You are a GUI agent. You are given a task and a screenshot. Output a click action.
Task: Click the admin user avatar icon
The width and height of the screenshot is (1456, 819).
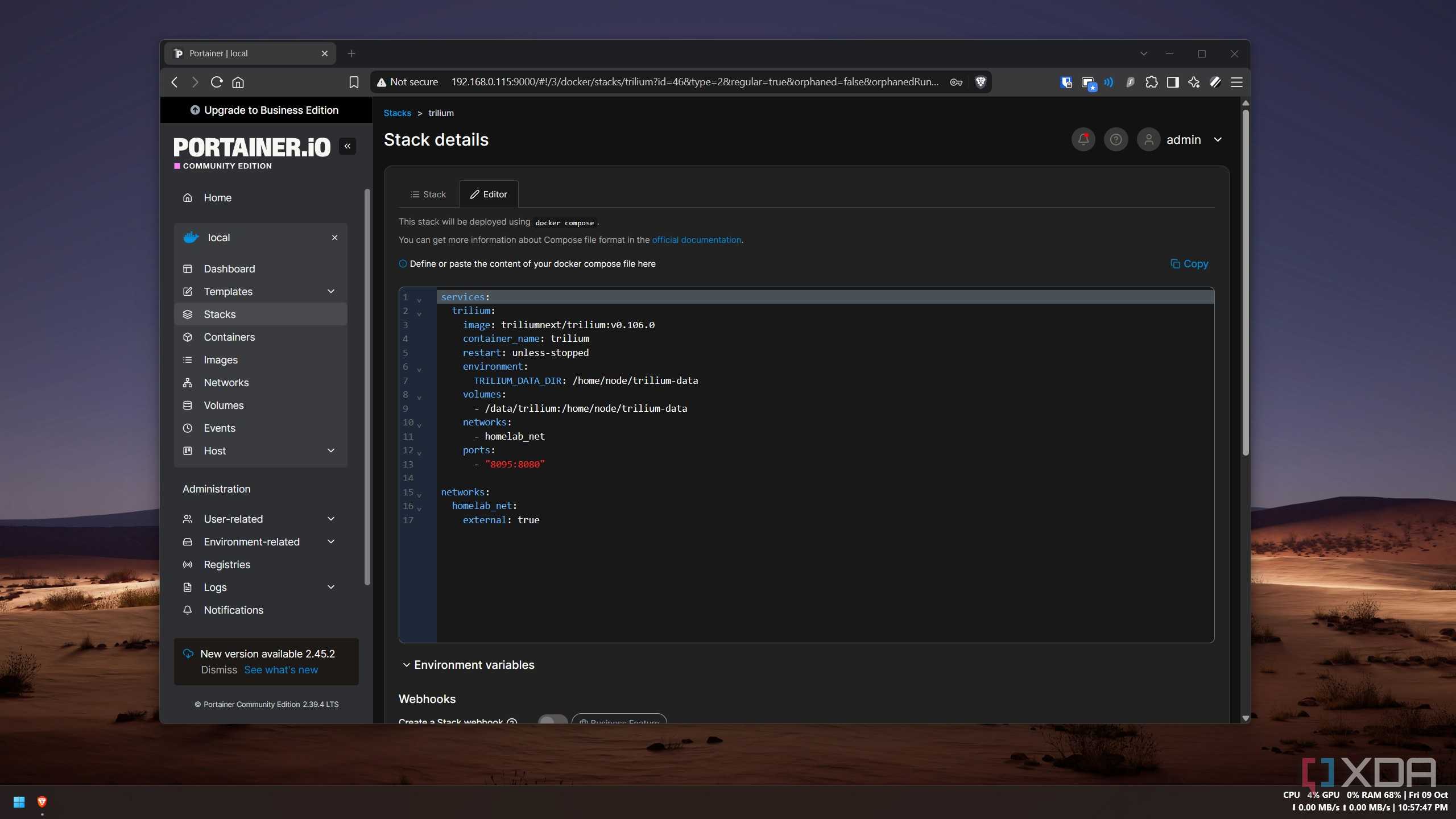tap(1148, 139)
